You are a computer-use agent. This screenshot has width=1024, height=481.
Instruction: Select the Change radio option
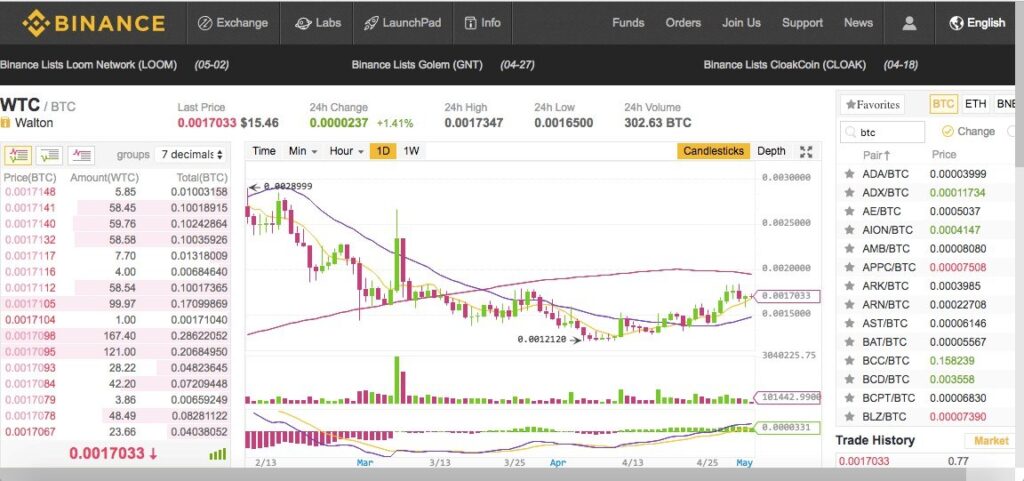(948, 131)
